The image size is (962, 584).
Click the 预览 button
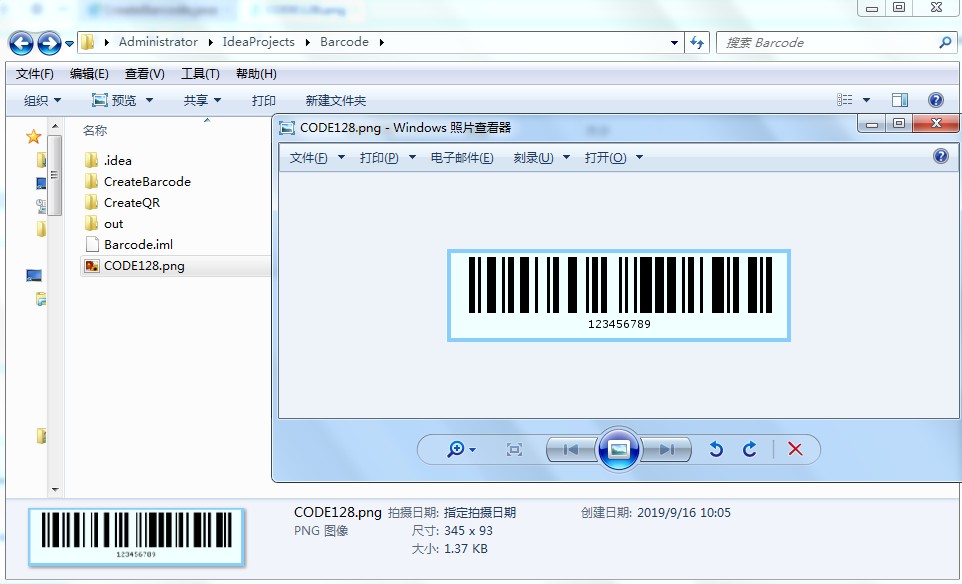(114, 100)
